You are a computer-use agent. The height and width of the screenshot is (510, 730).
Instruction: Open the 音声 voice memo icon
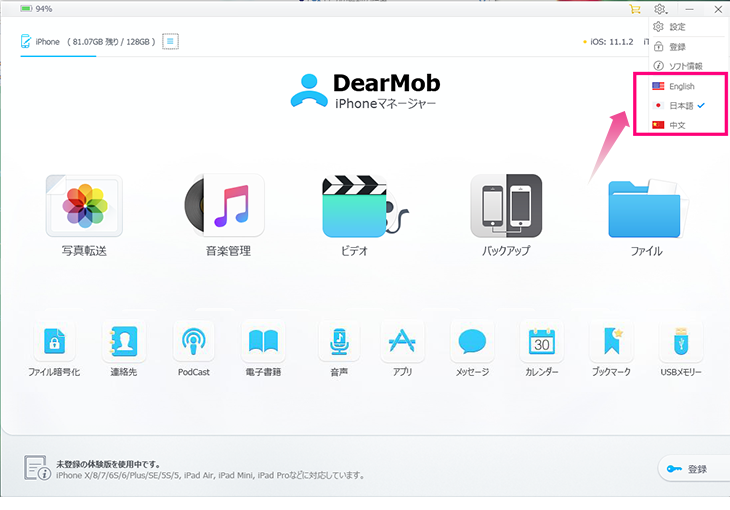[x=339, y=341]
